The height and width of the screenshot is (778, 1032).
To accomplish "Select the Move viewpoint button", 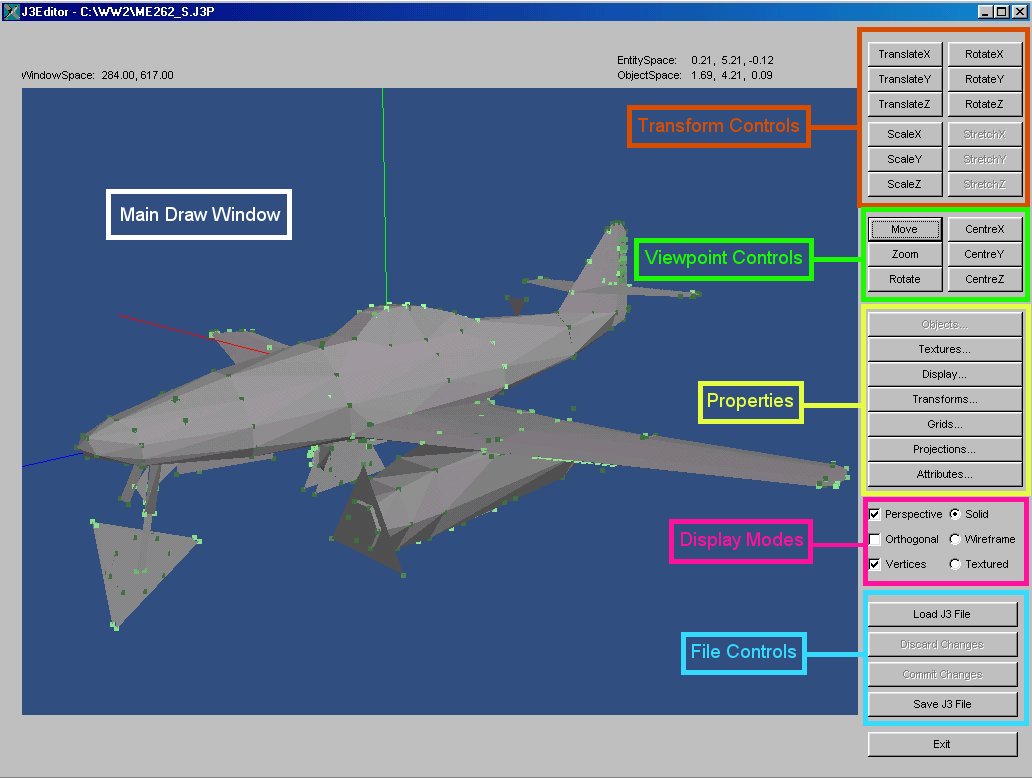I will pyautogui.click(x=904, y=229).
